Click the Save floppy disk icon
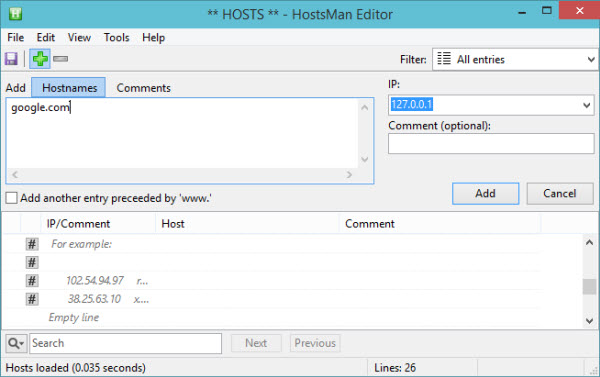600x377 pixels. coord(11,59)
